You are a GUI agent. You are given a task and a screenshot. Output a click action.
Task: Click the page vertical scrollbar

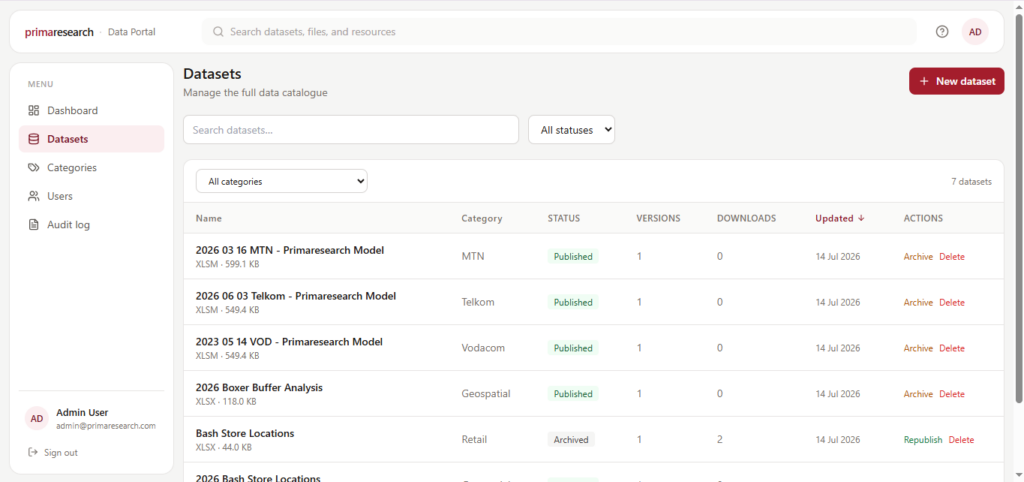pos(1019,208)
